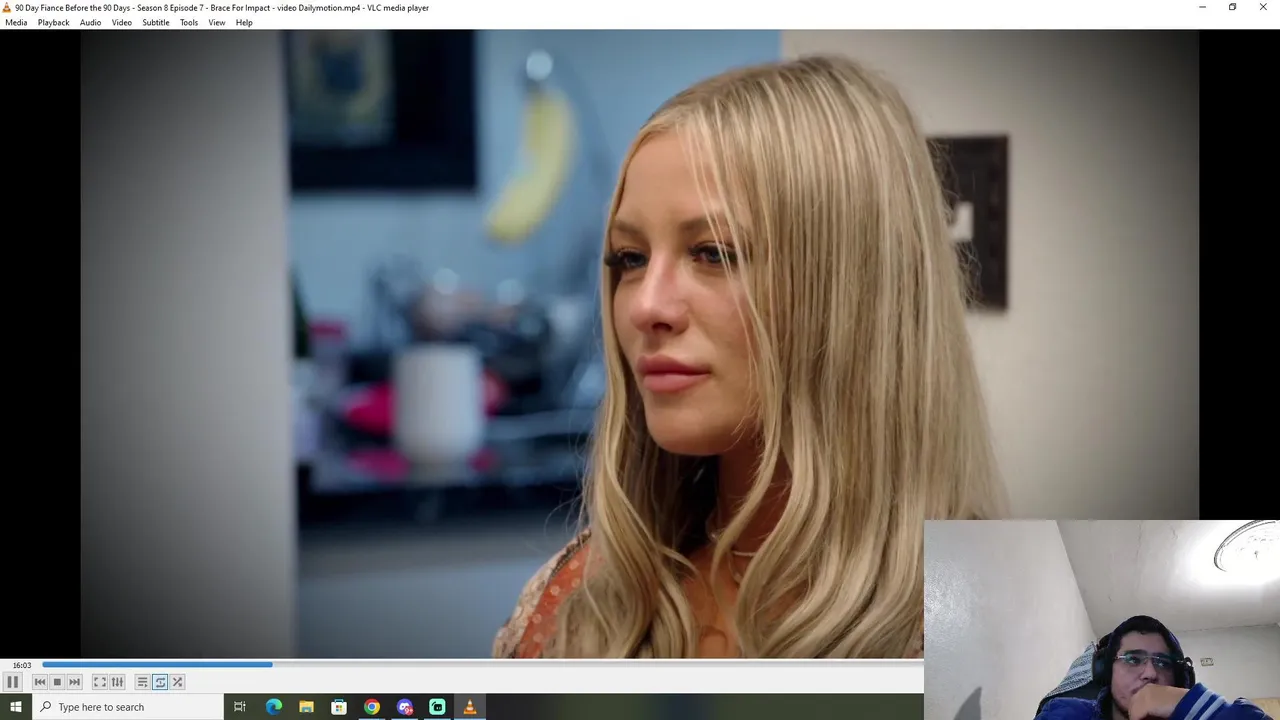The width and height of the screenshot is (1280, 720).
Task: Open the Media menu
Action: [16, 22]
